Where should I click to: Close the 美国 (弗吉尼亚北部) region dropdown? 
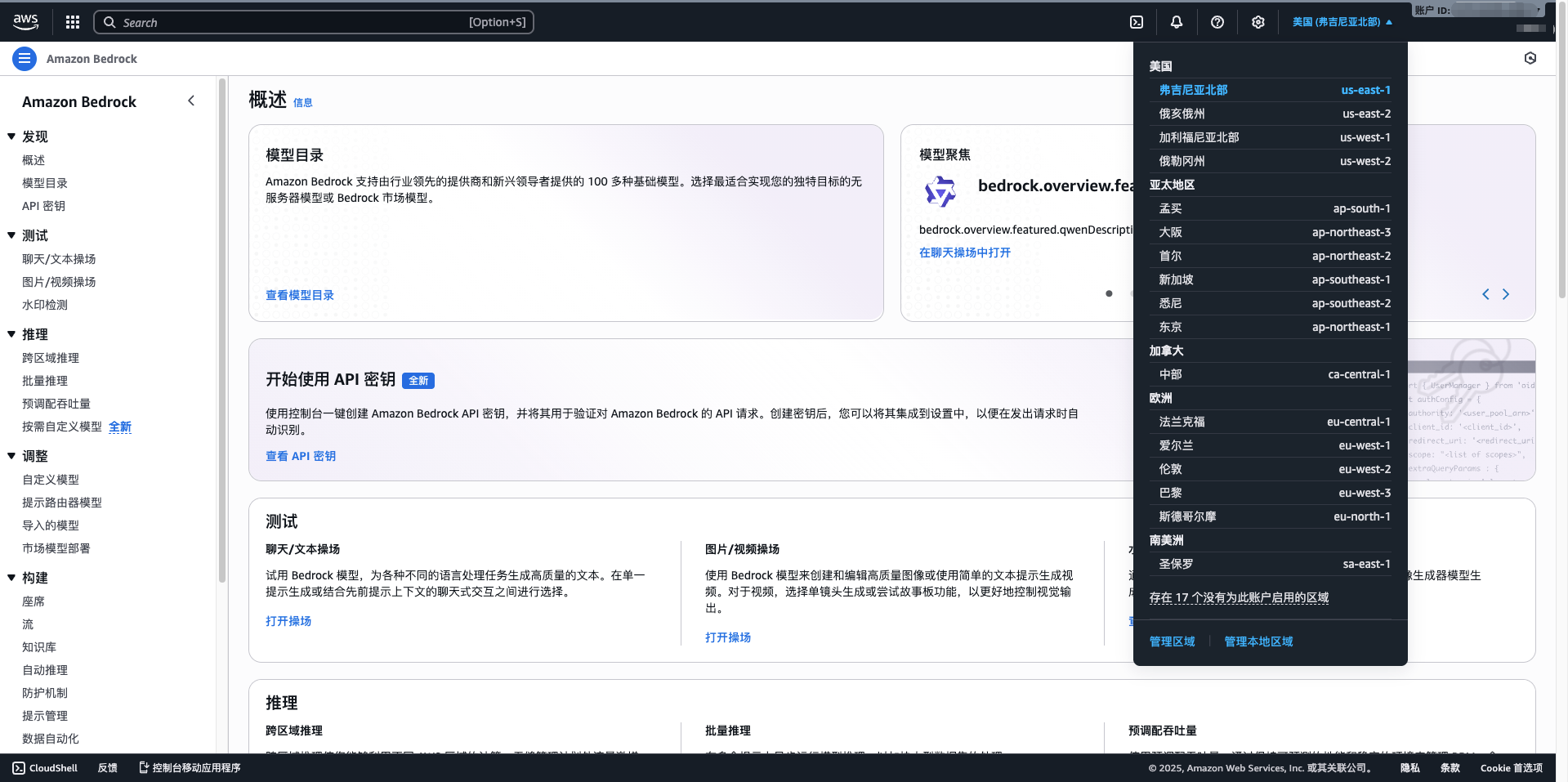click(x=1342, y=22)
